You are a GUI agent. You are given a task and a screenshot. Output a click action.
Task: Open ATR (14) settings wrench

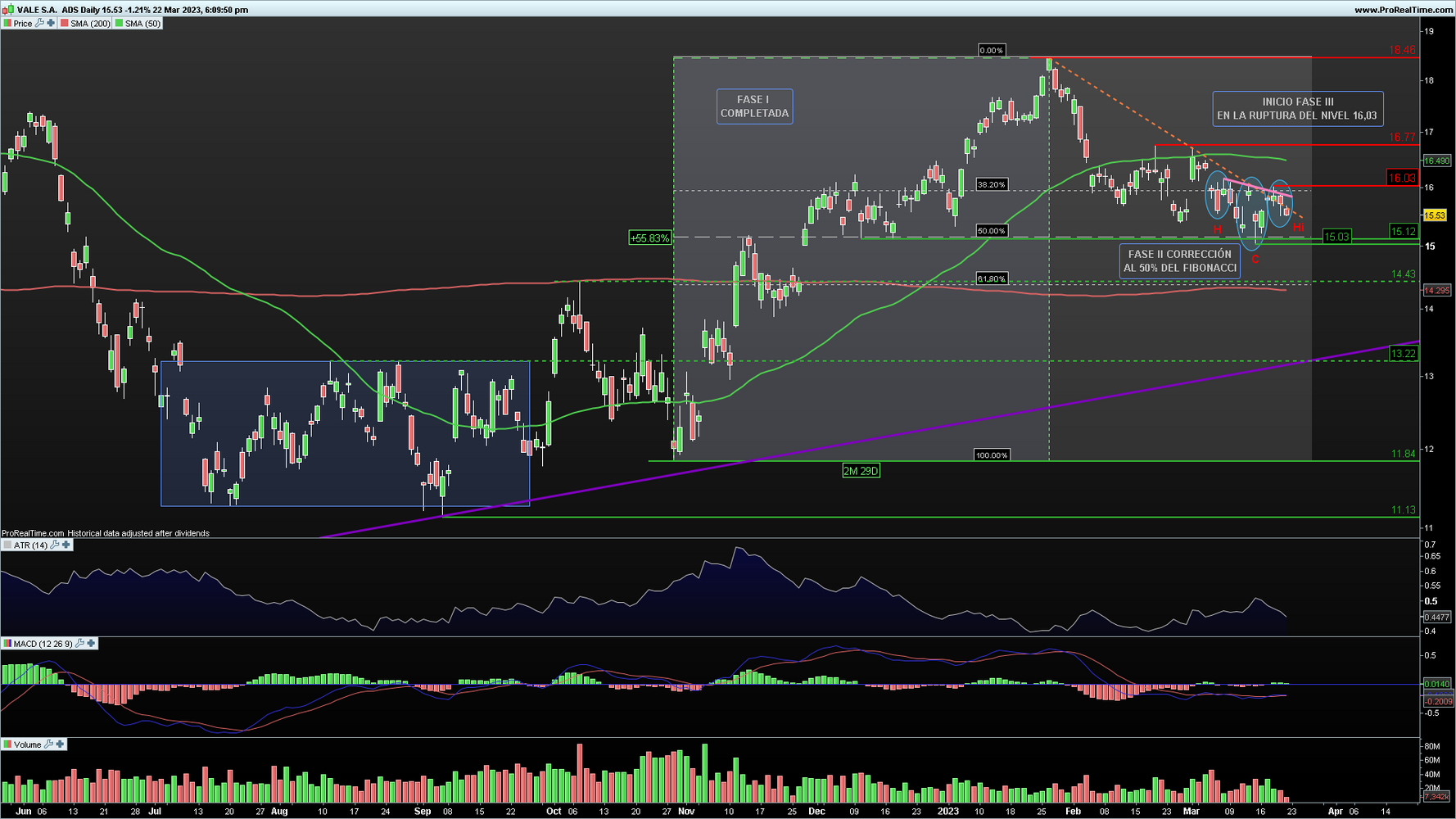pyautogui.click(x=55, y=545)
